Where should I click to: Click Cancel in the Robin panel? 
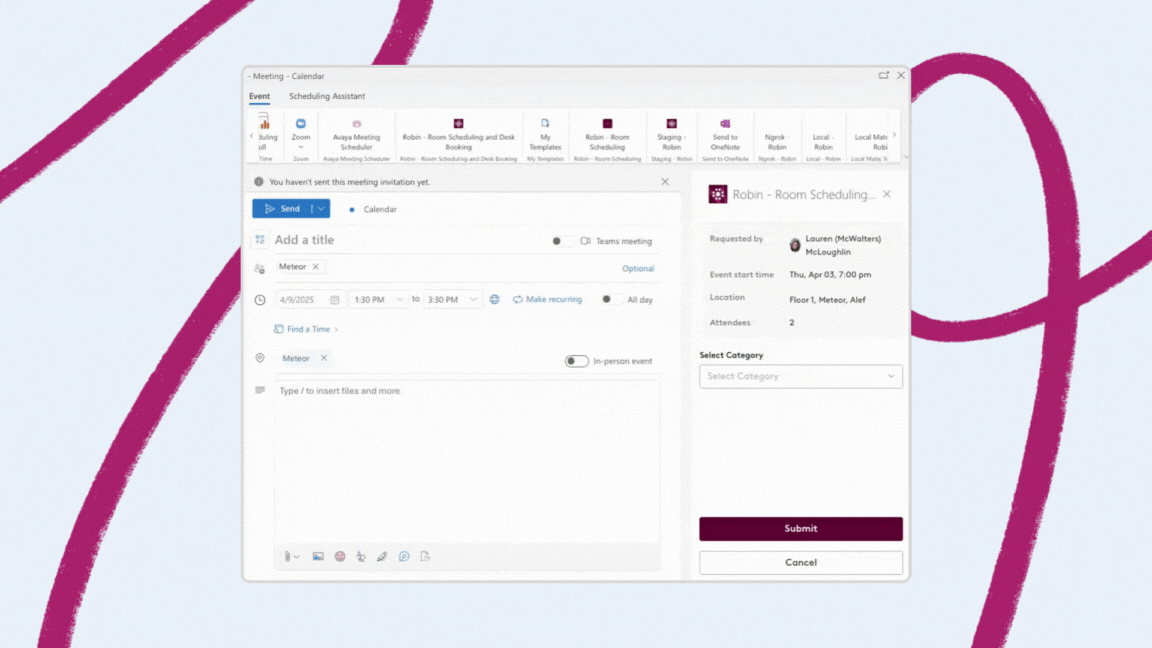coord(801,563)
